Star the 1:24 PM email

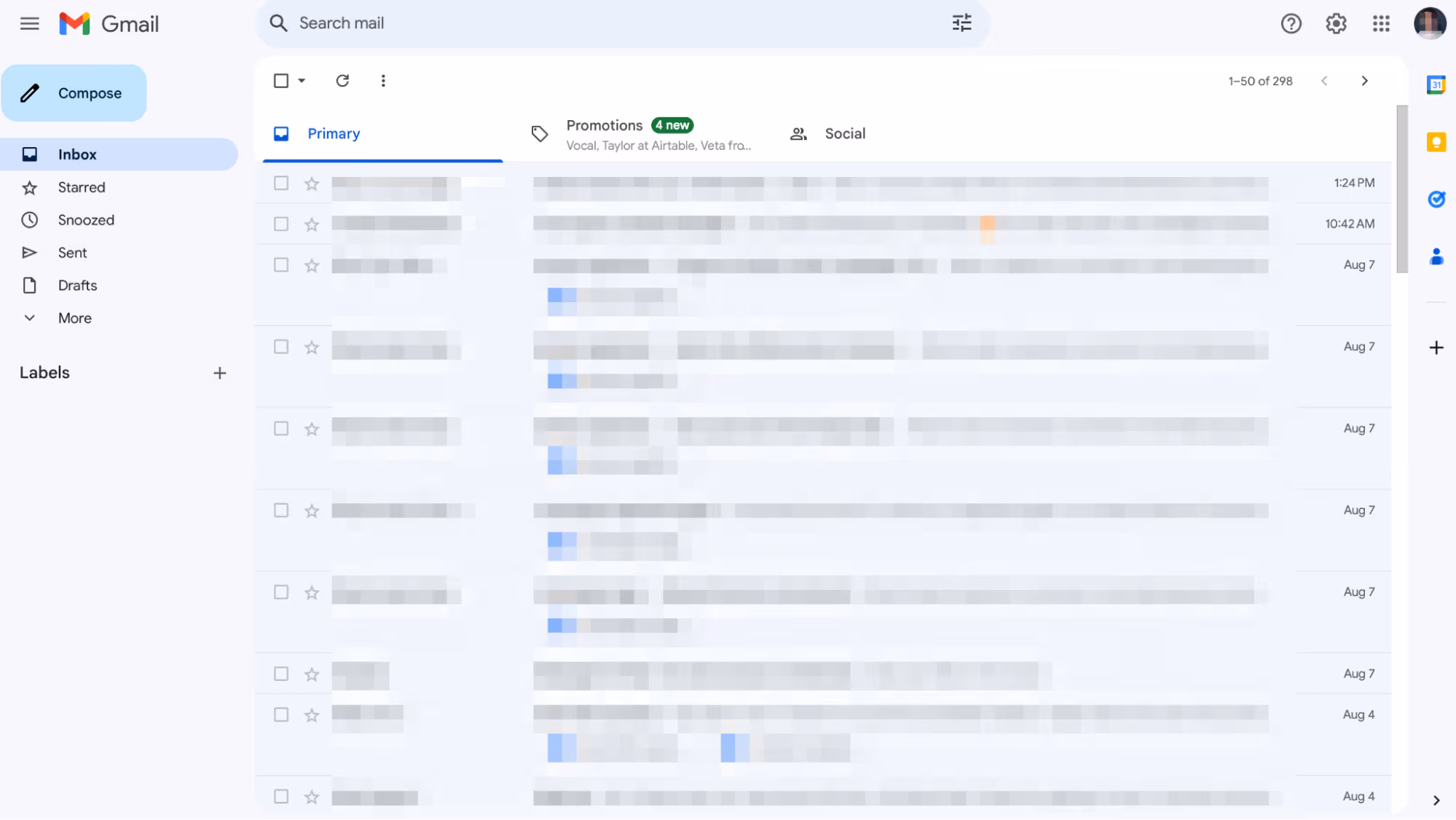pos(312,184)
